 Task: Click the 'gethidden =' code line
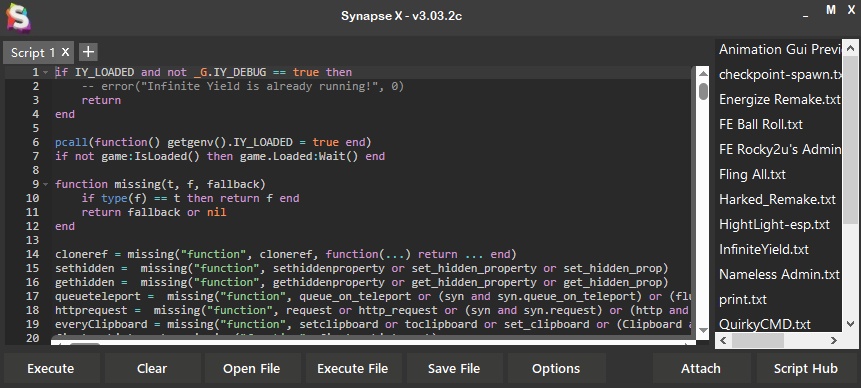[x=361, y=283]
